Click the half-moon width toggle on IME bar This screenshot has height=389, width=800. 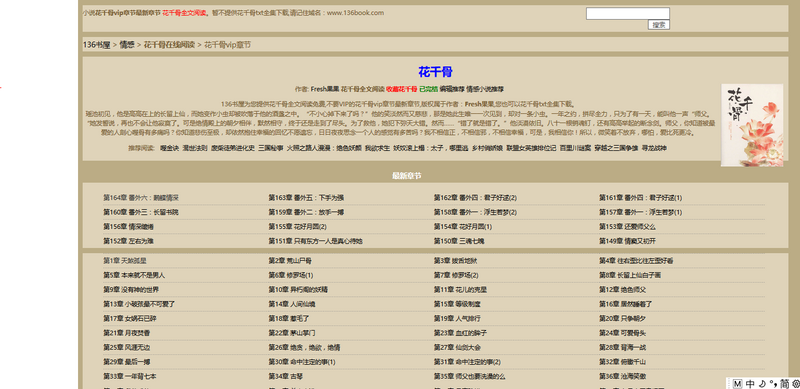(762, 383)
